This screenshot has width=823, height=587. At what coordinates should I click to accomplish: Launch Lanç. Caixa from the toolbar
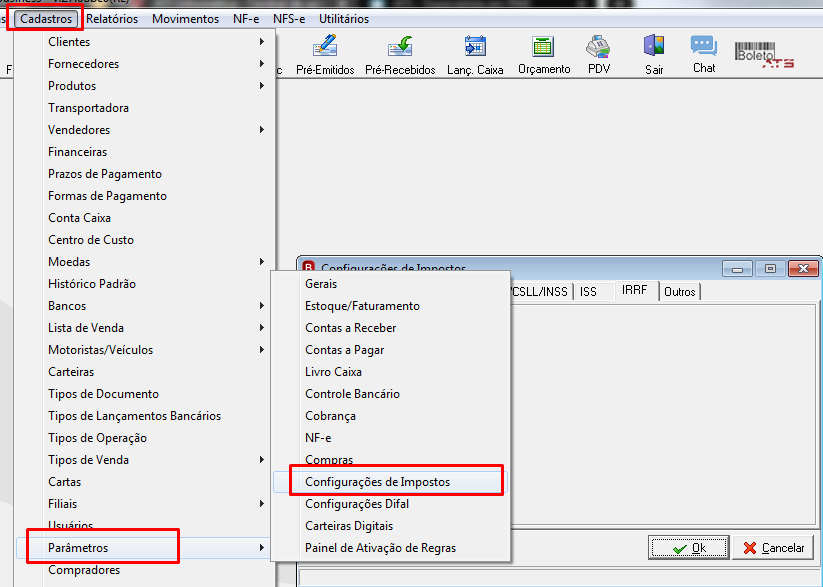pyautogui.click(x=475, y=55)
